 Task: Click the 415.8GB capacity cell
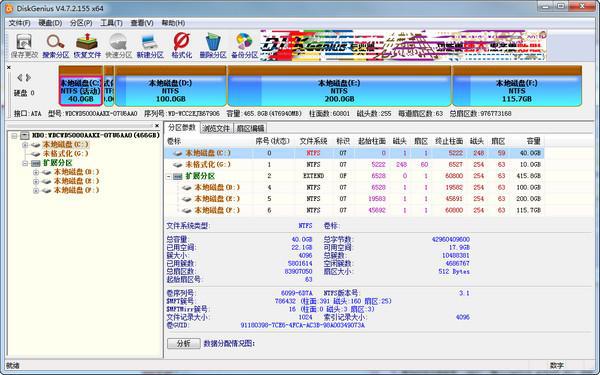tap(529, 176)
